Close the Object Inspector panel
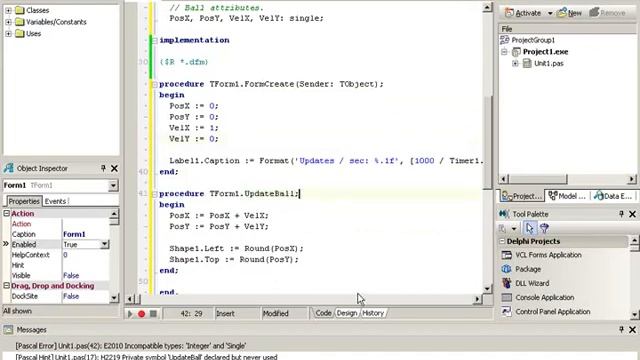Image resolution: width=640 pixels, height=360 pixels. 115,168
